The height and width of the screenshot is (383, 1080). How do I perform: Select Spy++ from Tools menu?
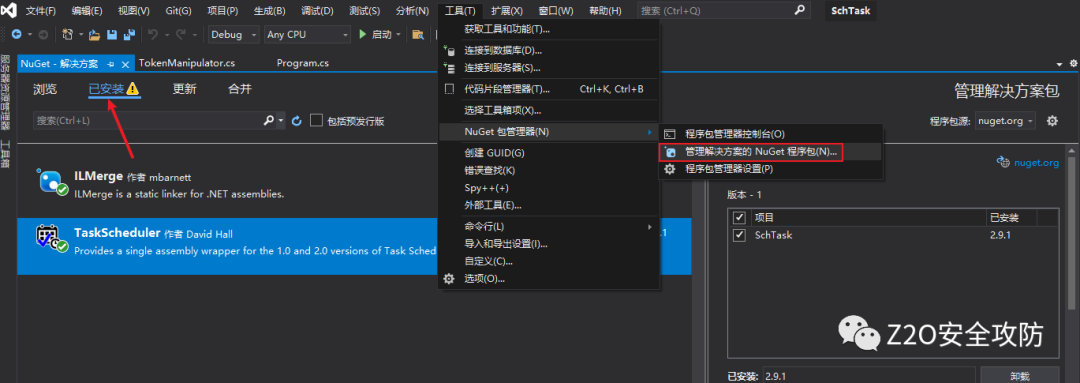[x=548, y=188]
